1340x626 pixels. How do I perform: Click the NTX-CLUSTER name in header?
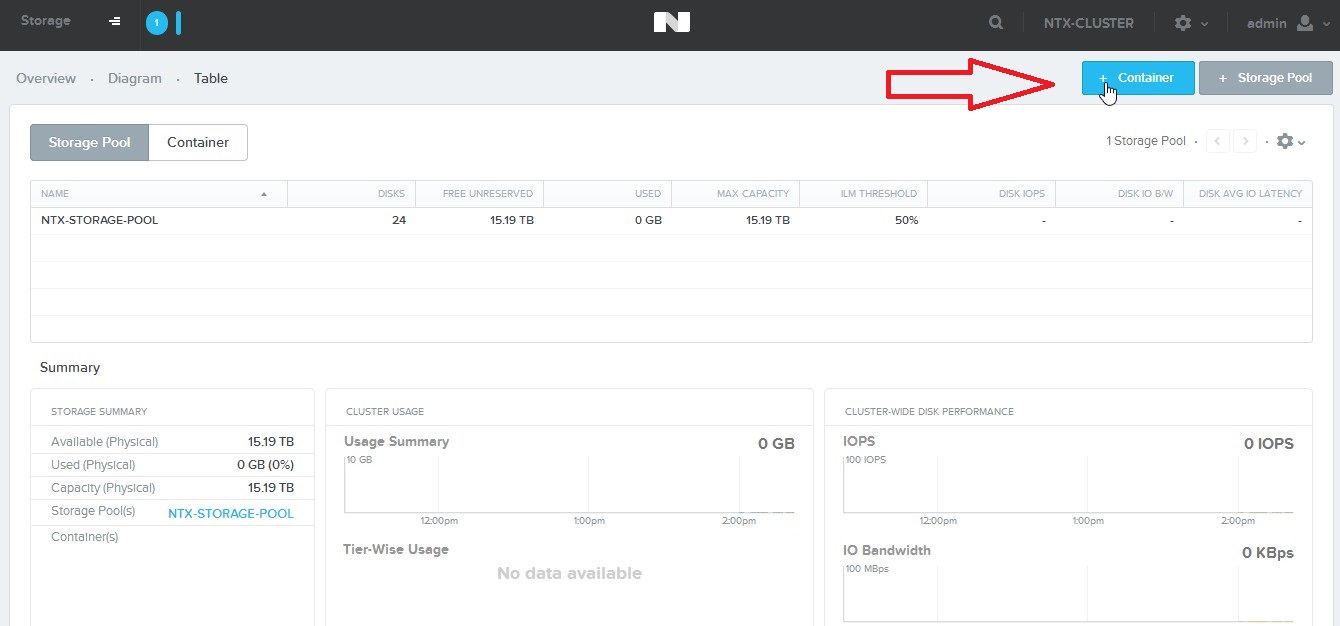coord(1088,23)
